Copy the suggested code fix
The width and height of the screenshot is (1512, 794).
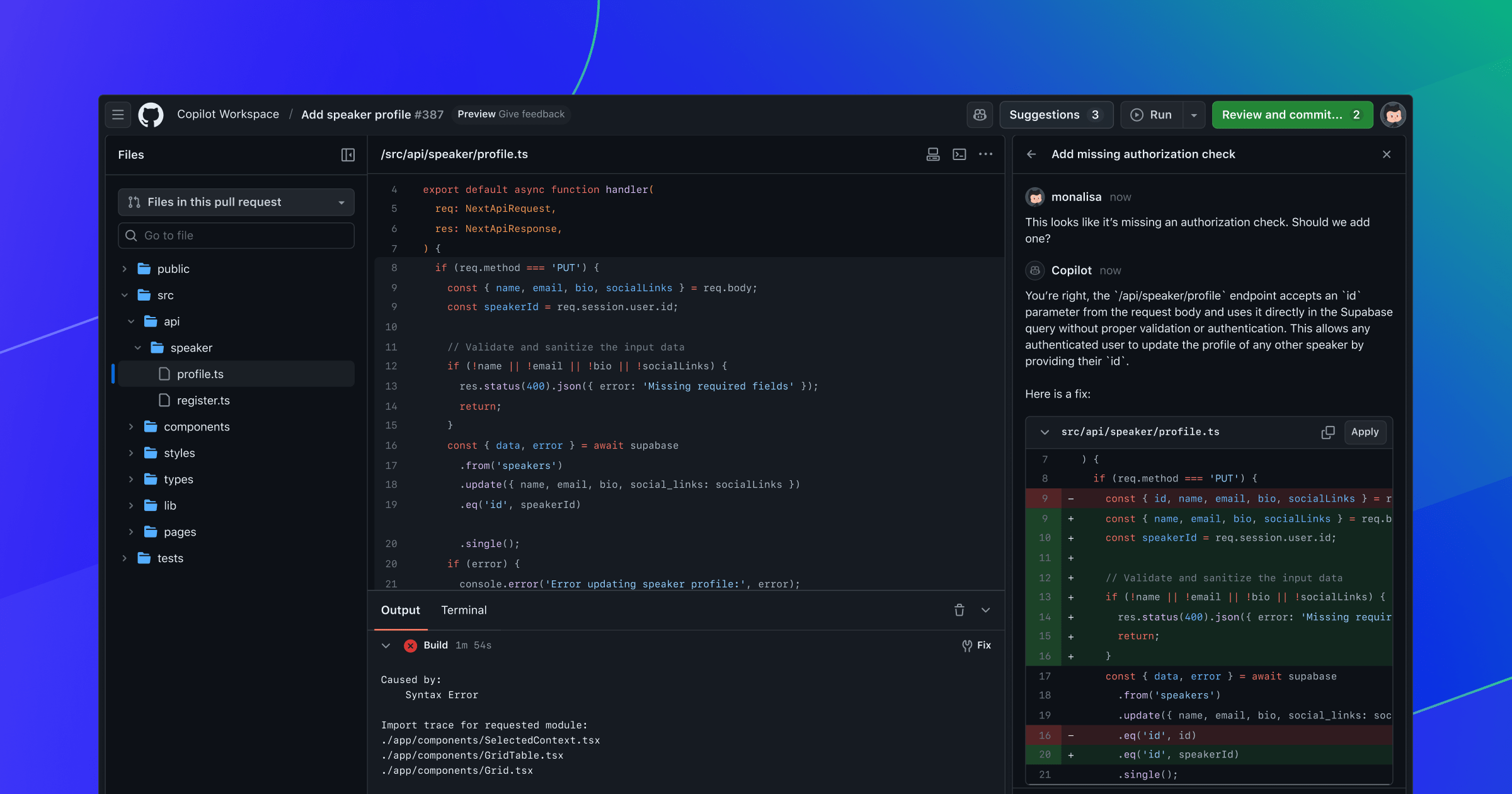coord(1328,432)
